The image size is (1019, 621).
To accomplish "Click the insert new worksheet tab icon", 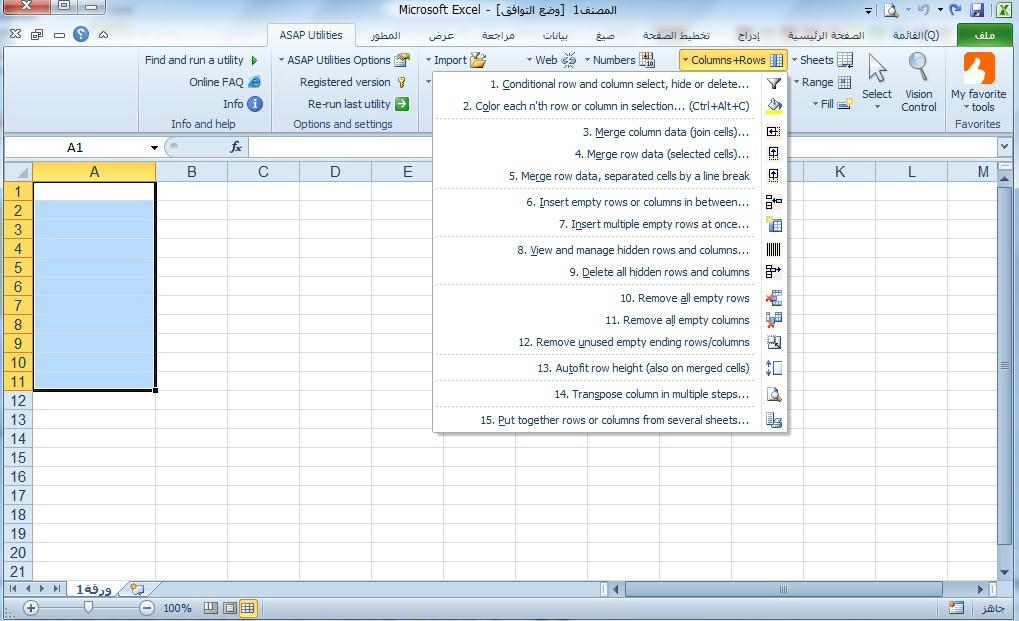I will tap(136, 589).
